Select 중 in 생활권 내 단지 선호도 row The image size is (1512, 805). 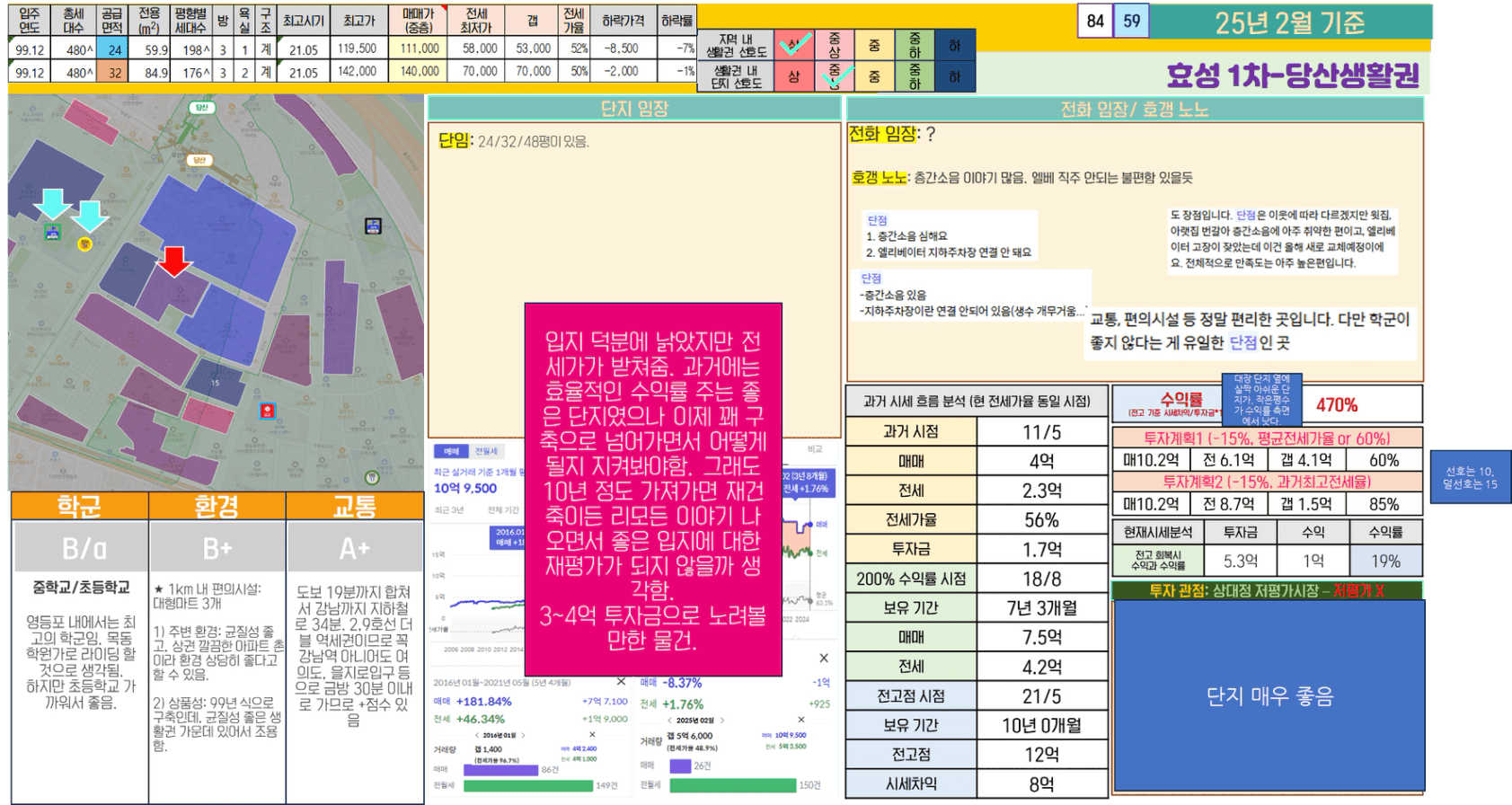[874, 76]
